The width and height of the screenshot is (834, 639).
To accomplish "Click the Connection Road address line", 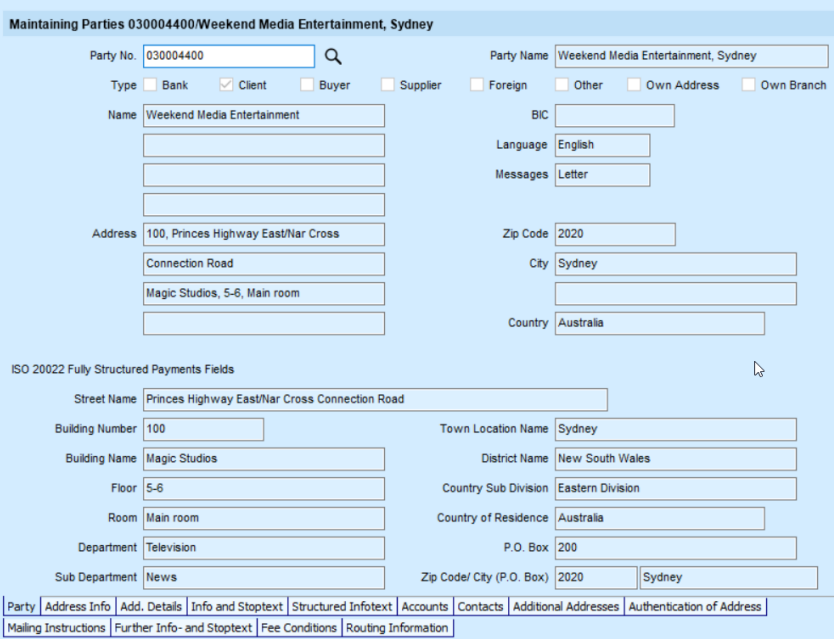I will (x=264, y=264).
